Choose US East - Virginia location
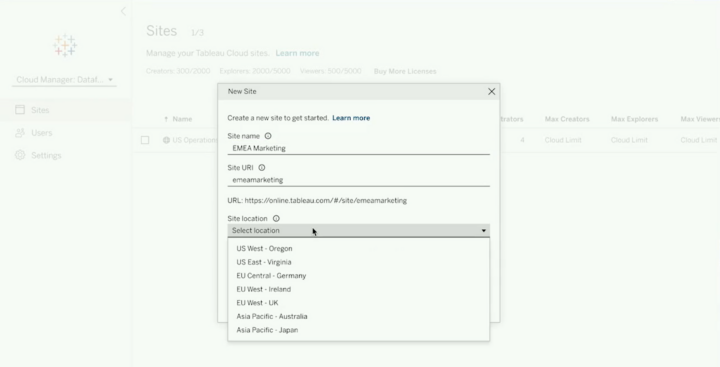Viewport: 720px width, 367px height. [x=359, y=262]
